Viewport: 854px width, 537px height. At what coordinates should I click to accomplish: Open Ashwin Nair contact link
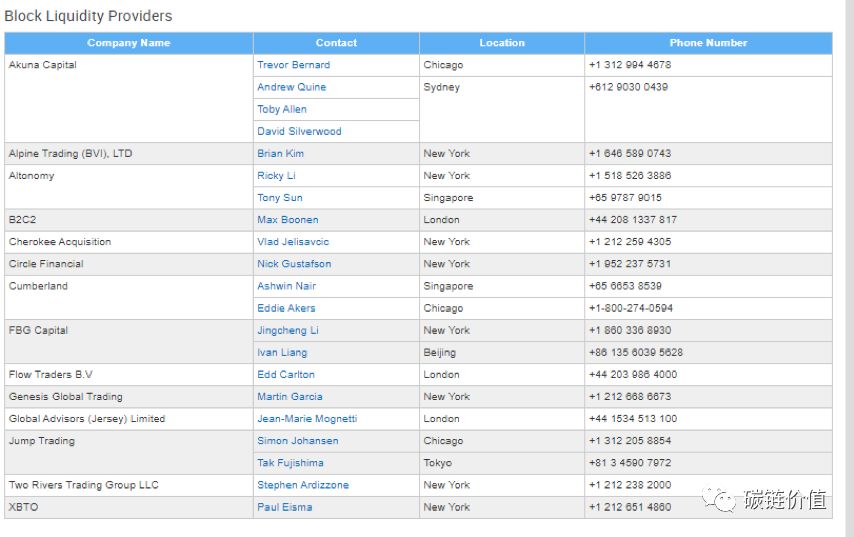tap(286, 286)
